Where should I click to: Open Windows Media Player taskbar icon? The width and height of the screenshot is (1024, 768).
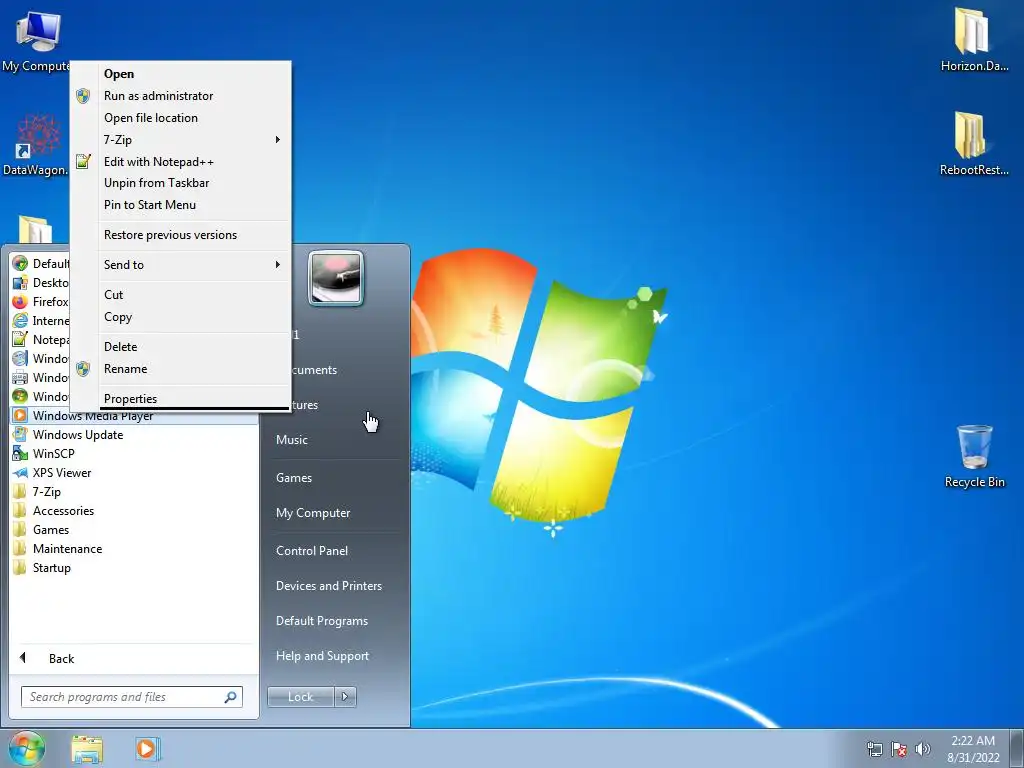point(148,748)
